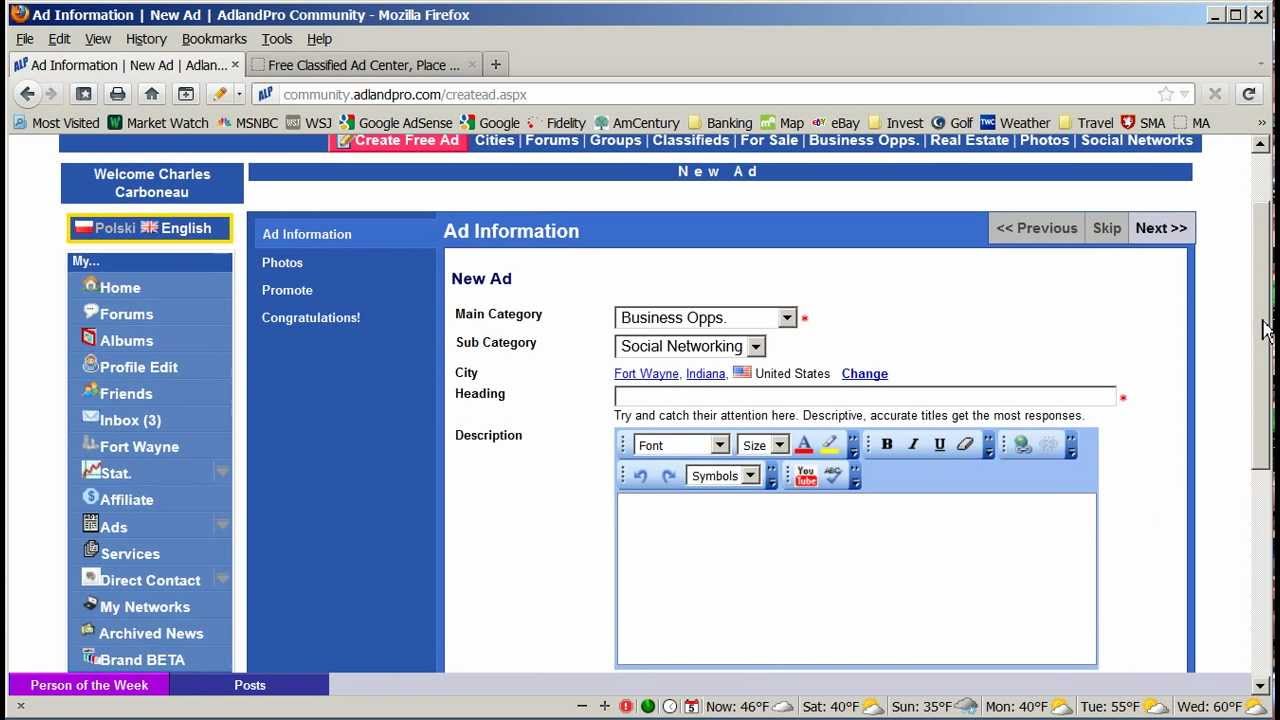Open the Main Category dropdown
The image size is (1280, 720).
[786, 317]
